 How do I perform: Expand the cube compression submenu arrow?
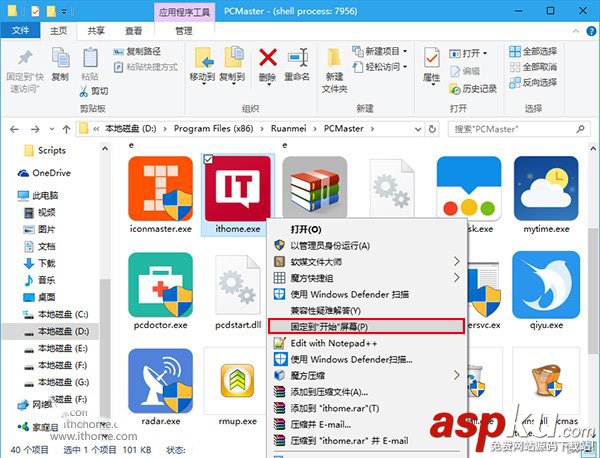(456, 375)
